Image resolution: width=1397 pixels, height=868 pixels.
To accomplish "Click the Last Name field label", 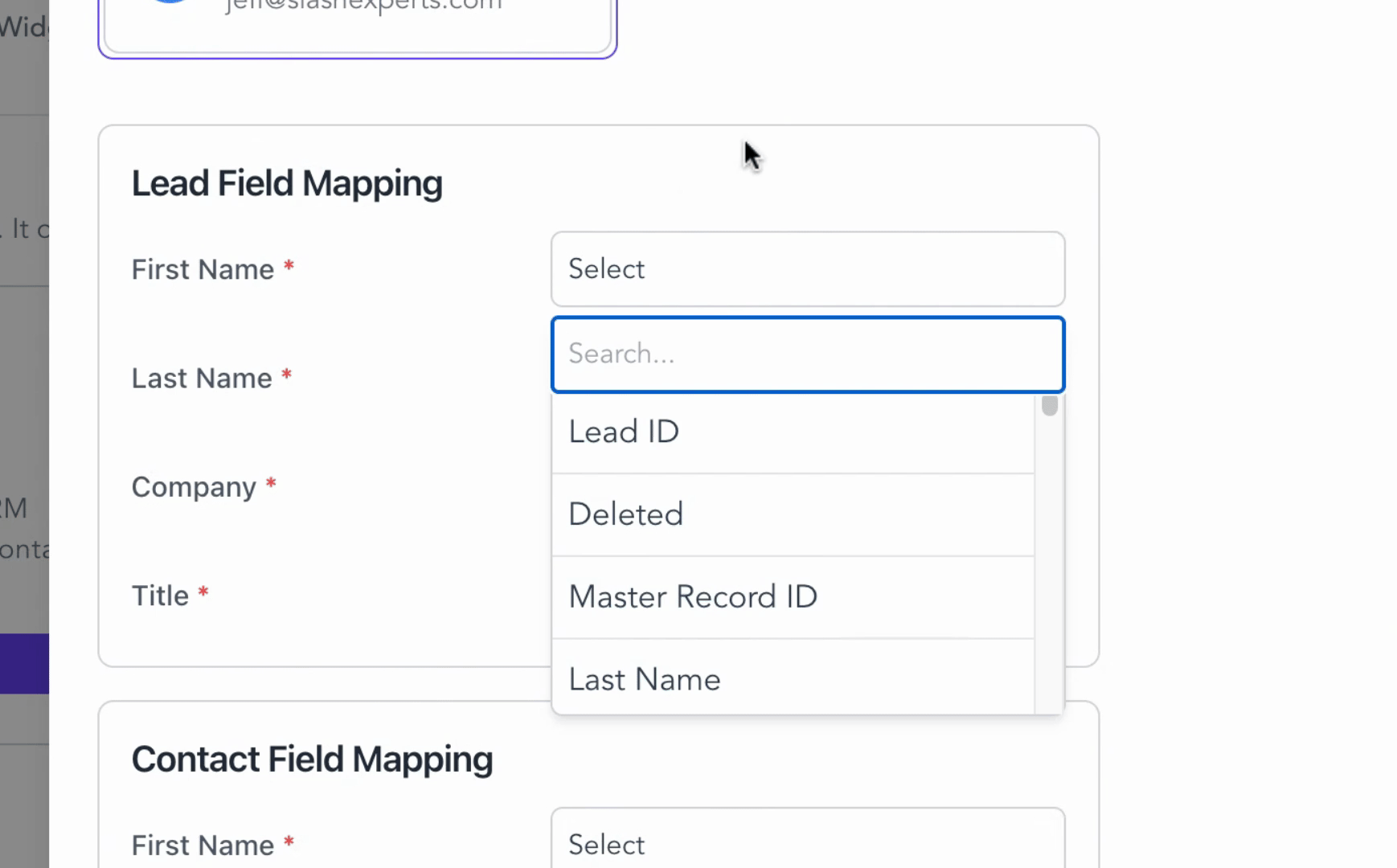I will [202, 378].
